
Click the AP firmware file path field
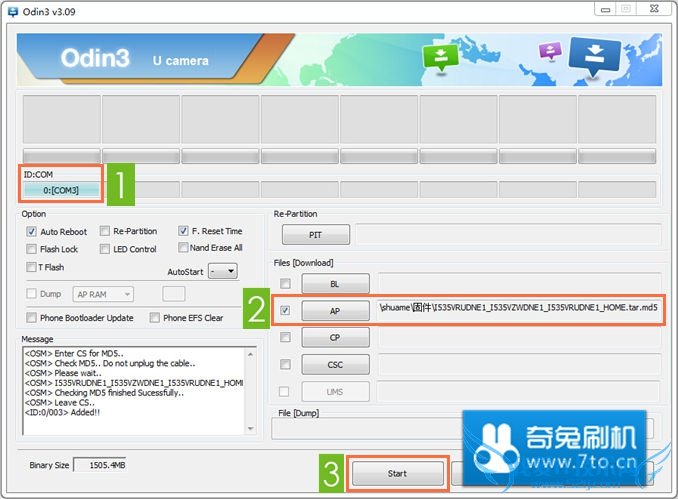tap(519, 308)
